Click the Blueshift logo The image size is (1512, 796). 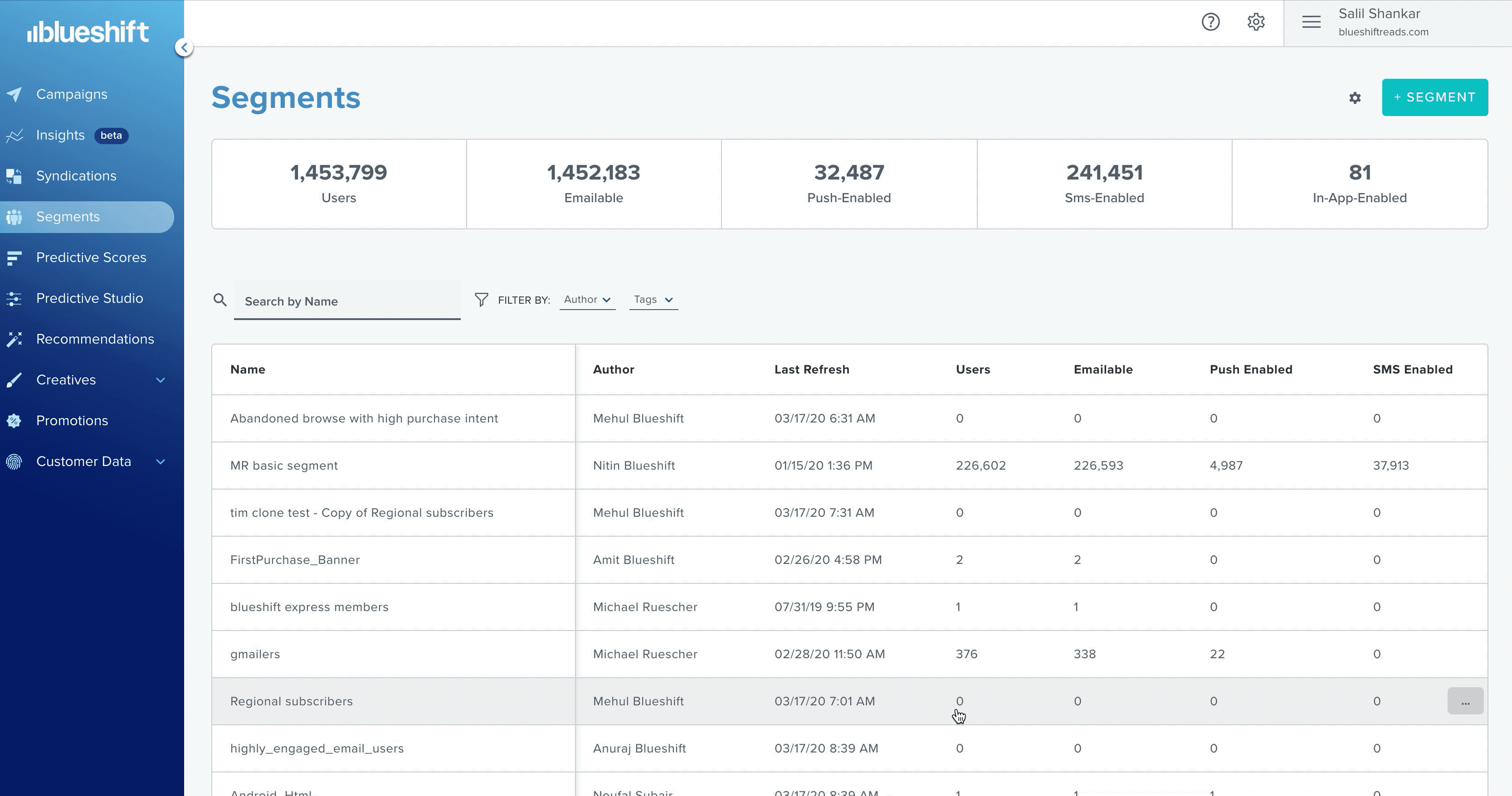click(x=88, y=31)
